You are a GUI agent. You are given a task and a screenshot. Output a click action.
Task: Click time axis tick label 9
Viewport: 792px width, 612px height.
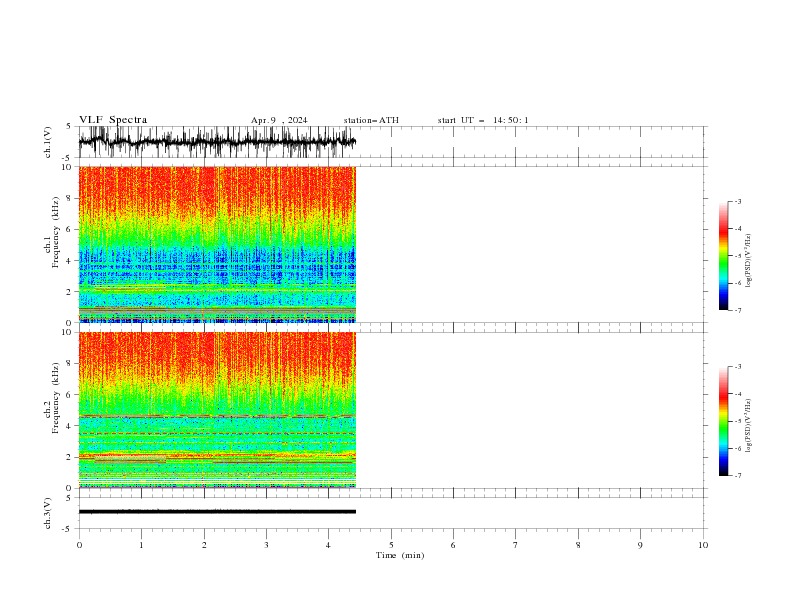(640, 545)
